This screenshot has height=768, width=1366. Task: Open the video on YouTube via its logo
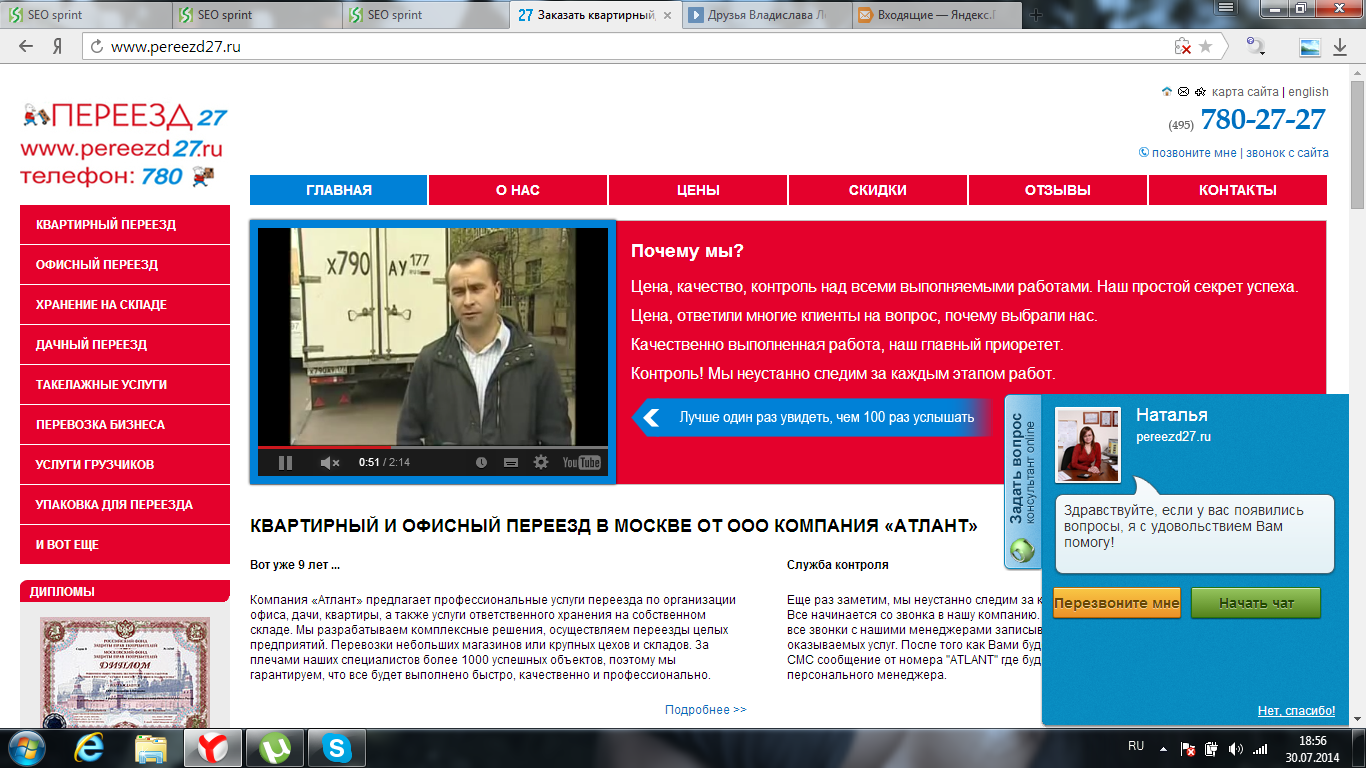581,462
